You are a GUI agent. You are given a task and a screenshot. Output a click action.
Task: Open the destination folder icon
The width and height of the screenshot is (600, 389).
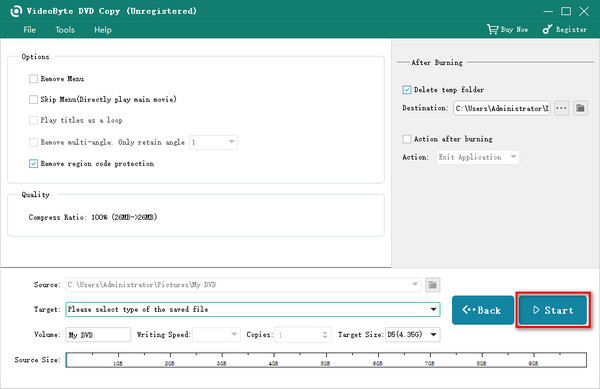click(x=580, y=108)
